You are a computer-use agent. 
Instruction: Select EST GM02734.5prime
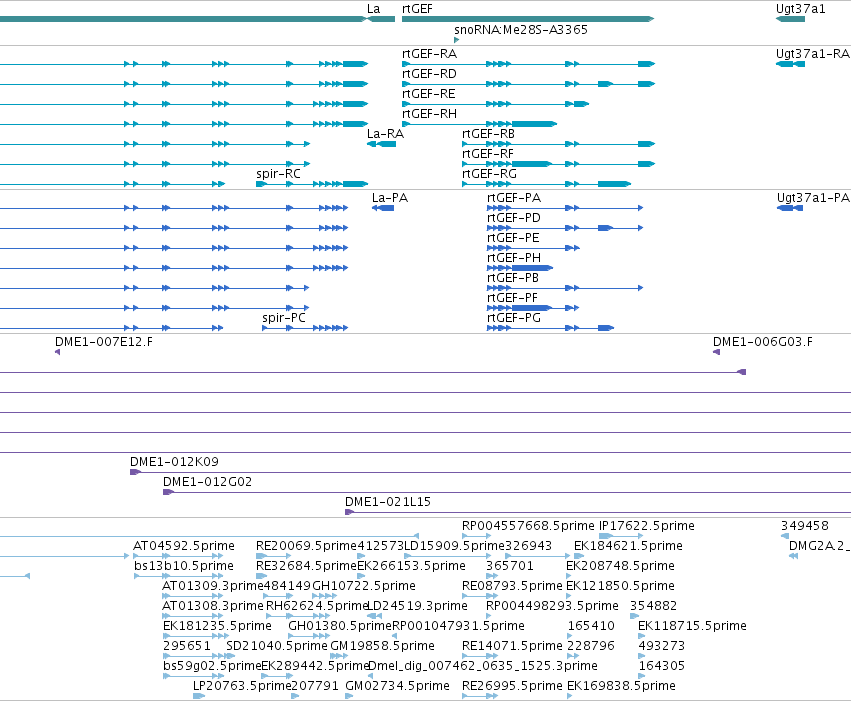397,686
